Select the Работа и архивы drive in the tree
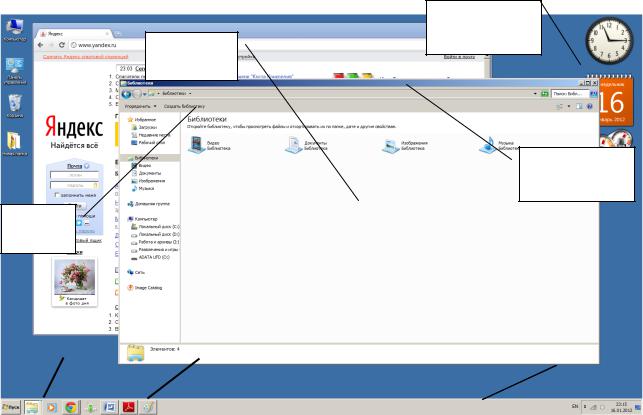Viewport: 643px width, 415px height. coord(155,242)
